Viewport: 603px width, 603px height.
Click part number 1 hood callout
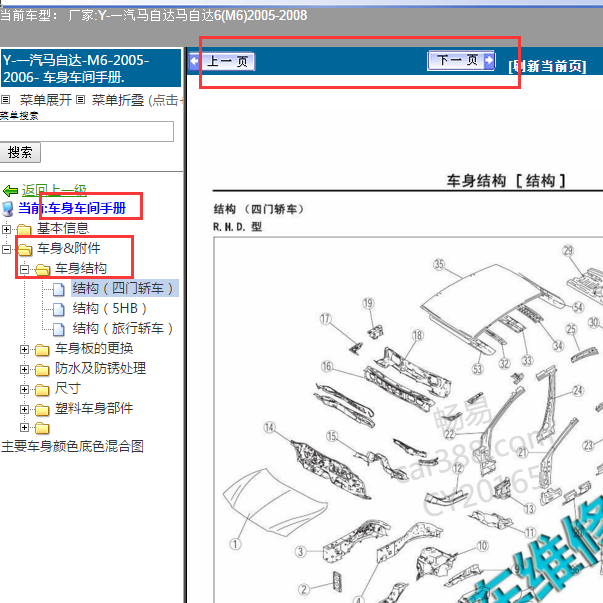(x=235, y=544)
